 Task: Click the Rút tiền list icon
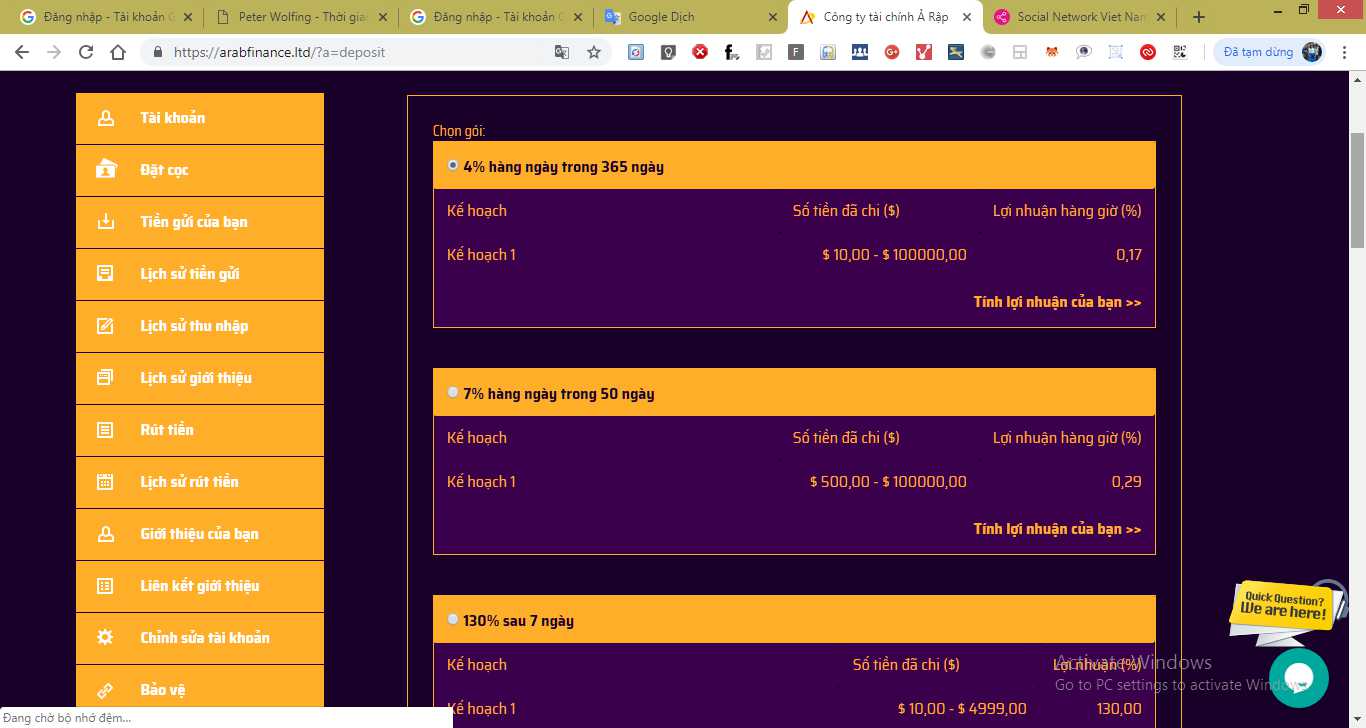(105, 430)
